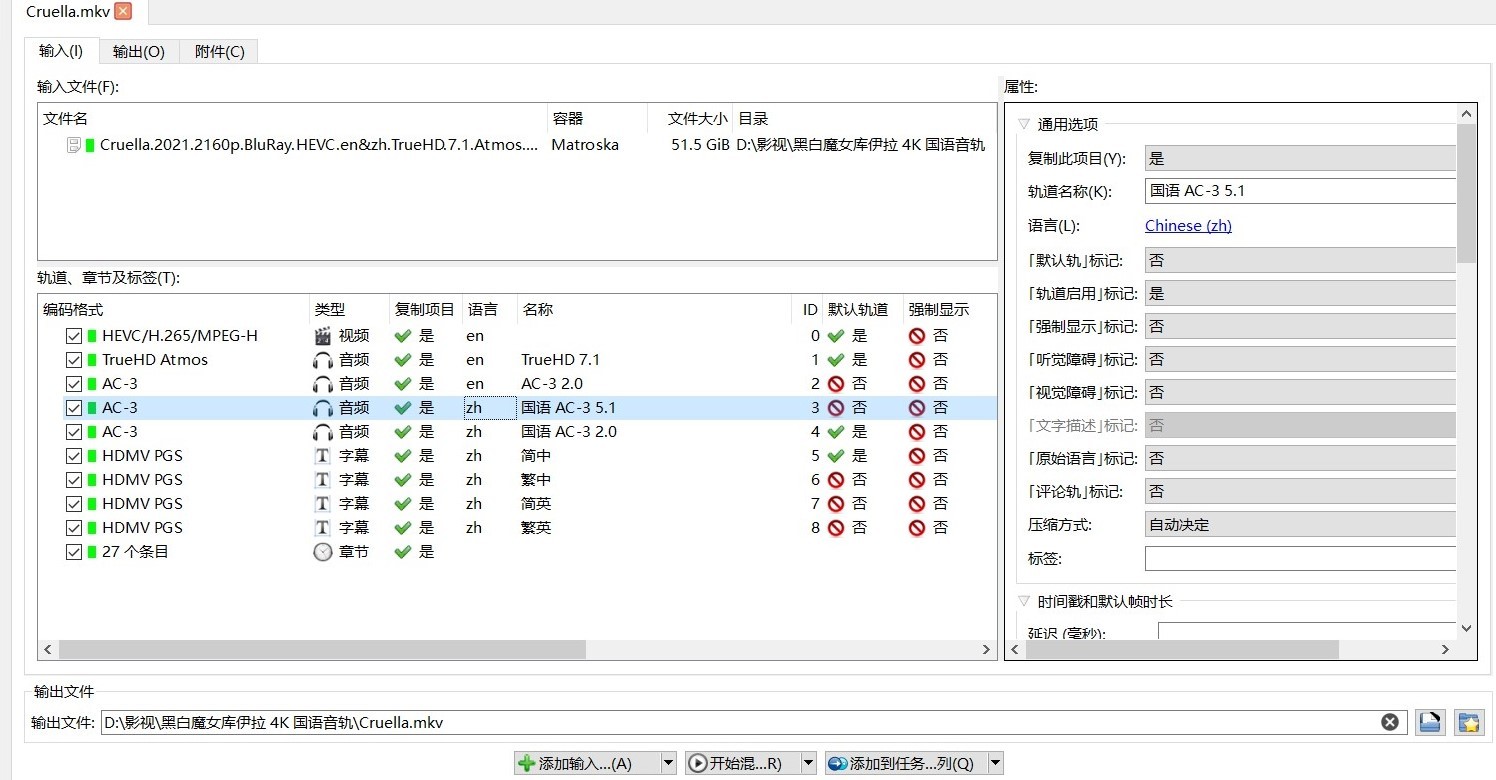Switch to the 输出(O) tab

pos(139,51)
